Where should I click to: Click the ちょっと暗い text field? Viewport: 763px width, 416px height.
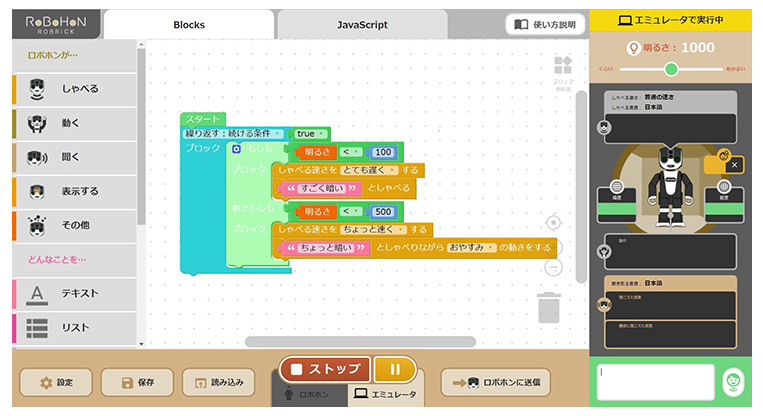pos(326,248)
